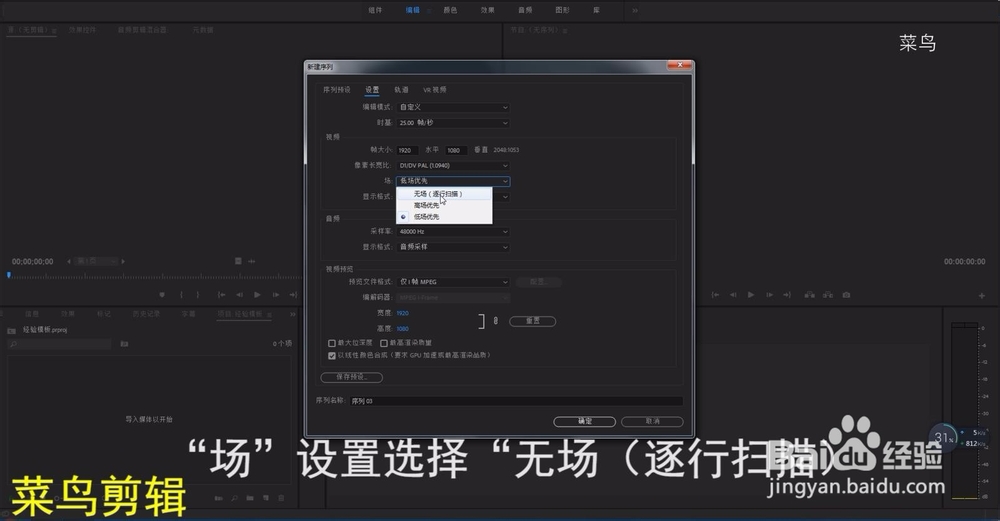The image size is (1000, 521).
Task: Open the 组件 workspace tab
Action: pyautogui.click(x=376, y=10)
